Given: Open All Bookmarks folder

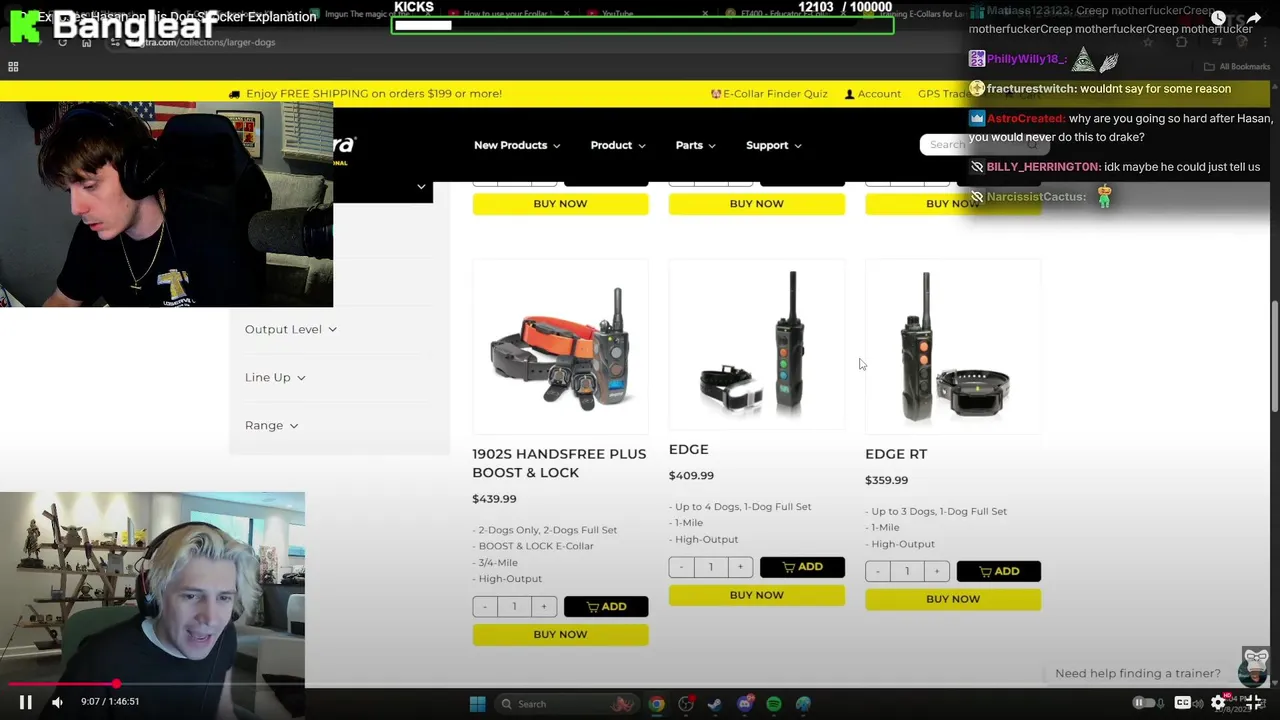Looking at the screenshot, I should 1237,67.
